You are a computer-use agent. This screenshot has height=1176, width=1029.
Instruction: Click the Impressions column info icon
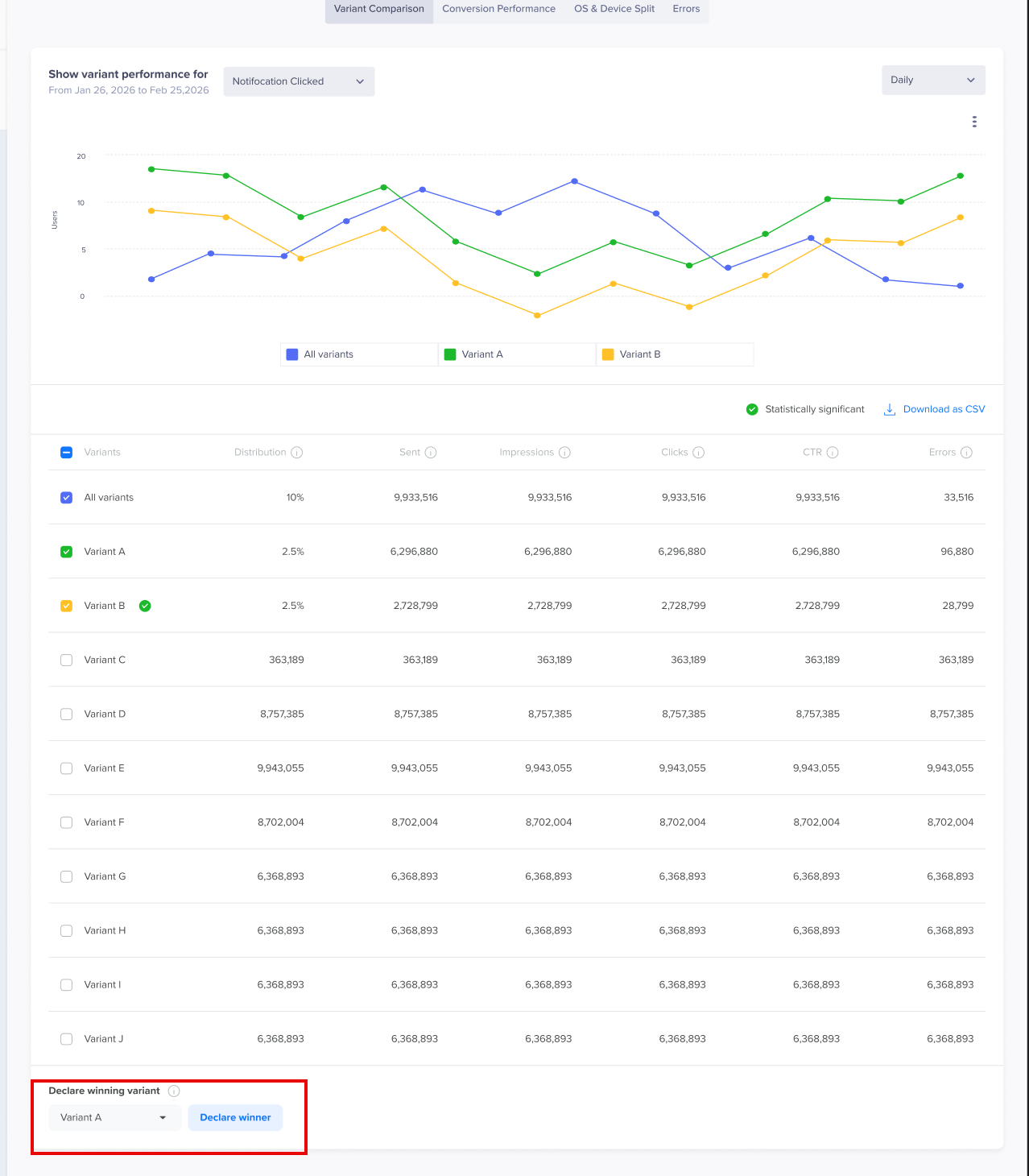click(564, 453)
